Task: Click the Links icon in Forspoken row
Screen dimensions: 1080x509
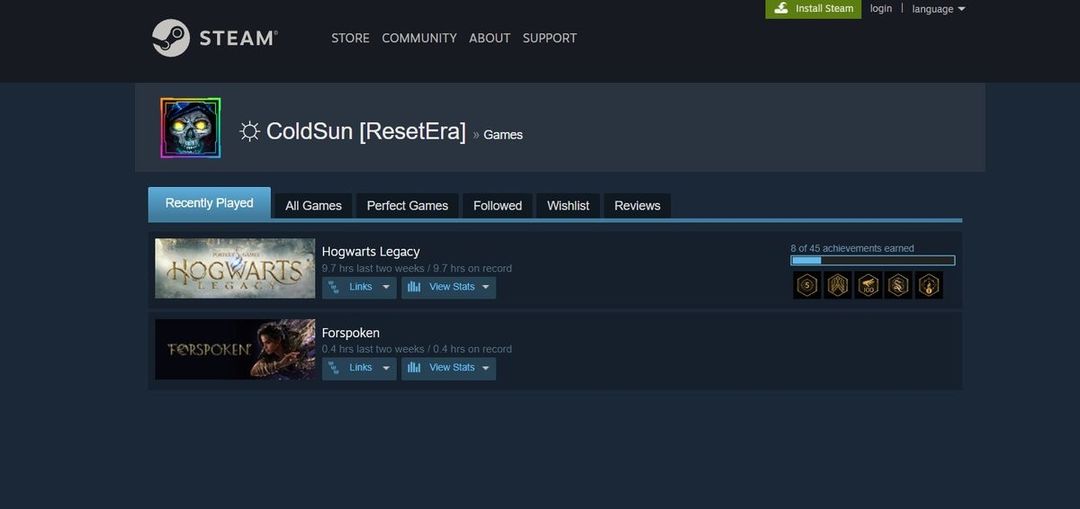Action: pos(333,368)
